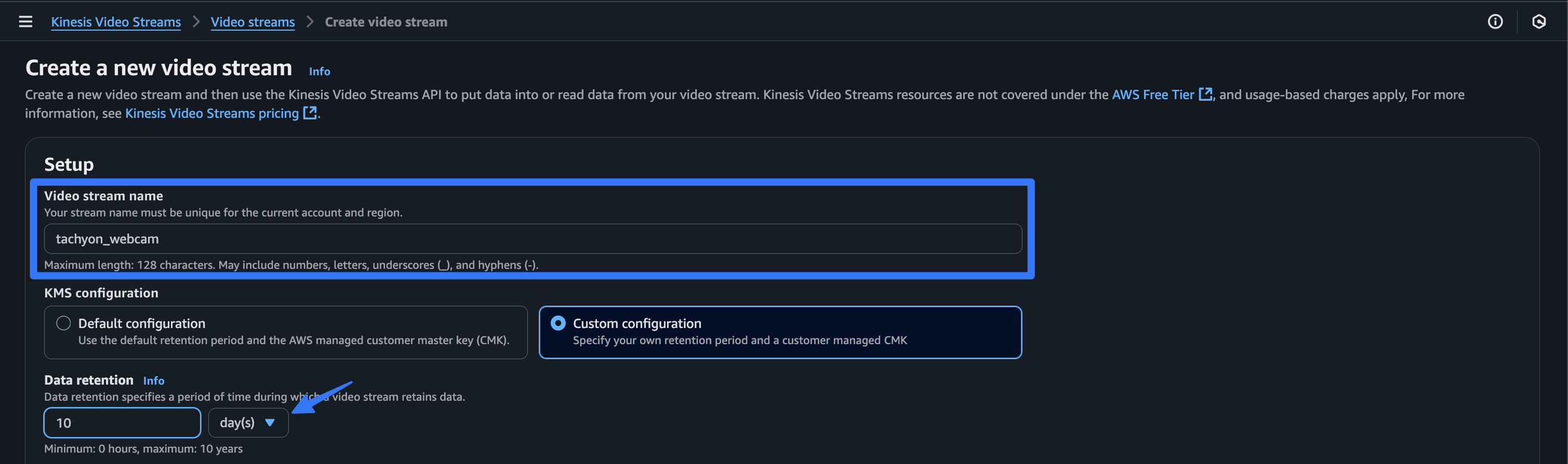Click the Custom configuration card description text
The height and width of the screenshot is (464, 1568).
point(739,340)
